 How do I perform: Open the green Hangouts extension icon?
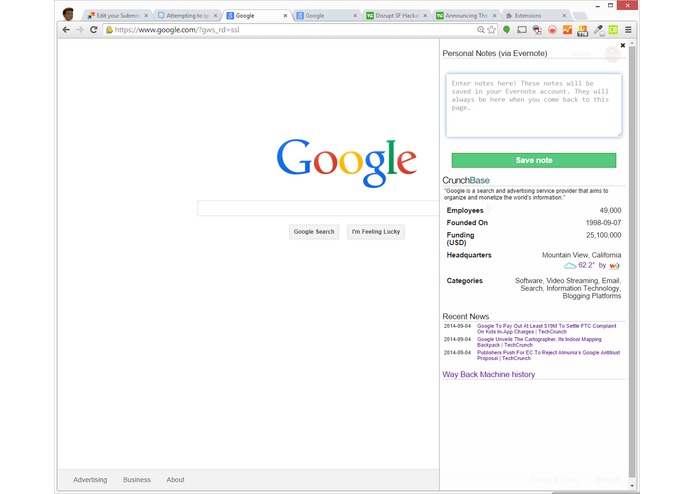pyautogui.click(x=507, y=30)
